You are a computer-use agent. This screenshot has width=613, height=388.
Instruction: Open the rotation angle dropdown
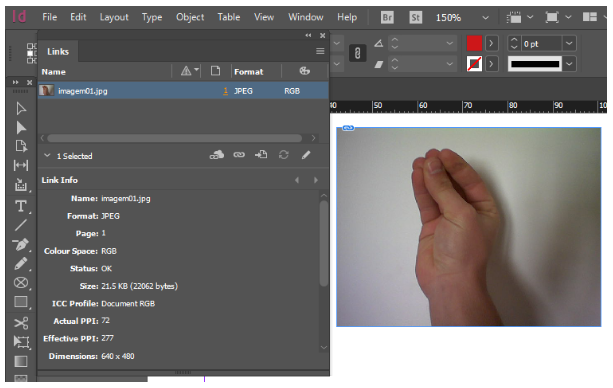pyautogui.click(x=450, y=43)
